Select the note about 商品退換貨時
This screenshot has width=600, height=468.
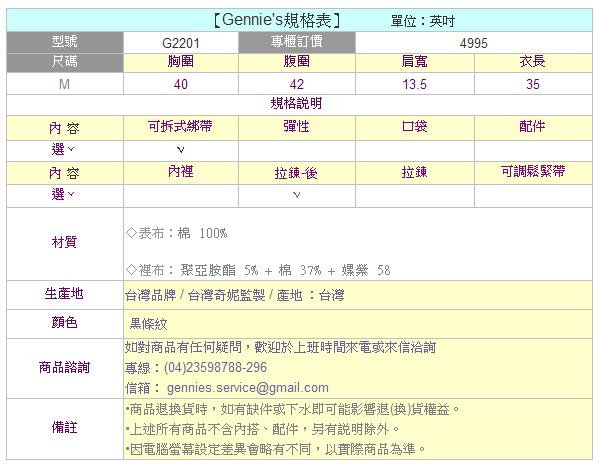click(x=292, y=409)
